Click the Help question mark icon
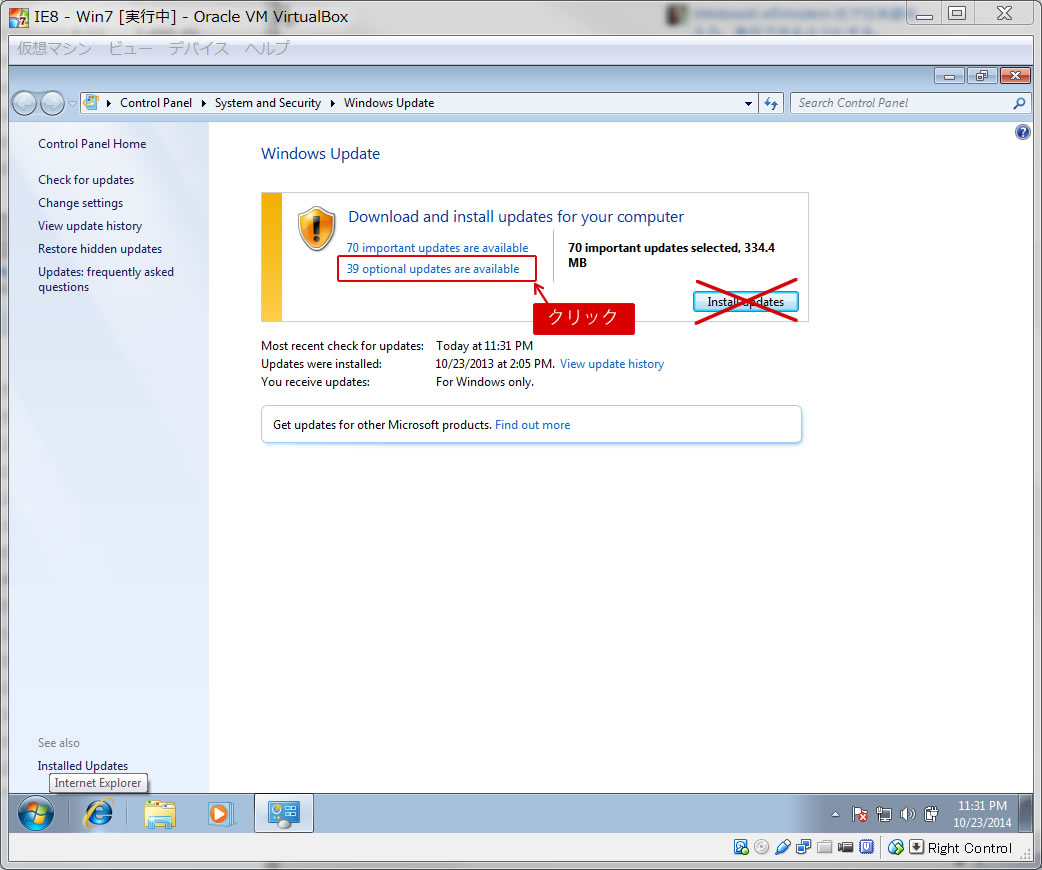Image resolution: width=1042 pixels, height=870 pixels. 1022,132
